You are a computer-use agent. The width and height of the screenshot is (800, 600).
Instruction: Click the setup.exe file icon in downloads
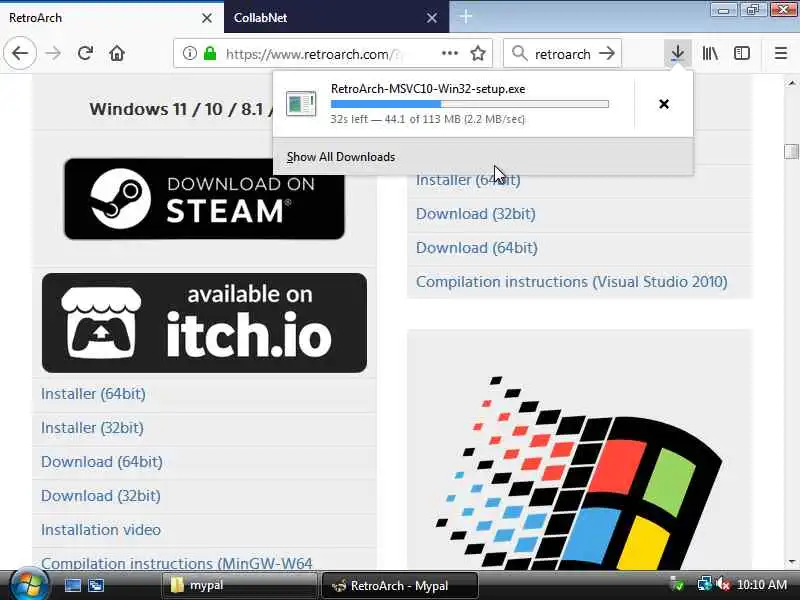click(x=301, y=104)
